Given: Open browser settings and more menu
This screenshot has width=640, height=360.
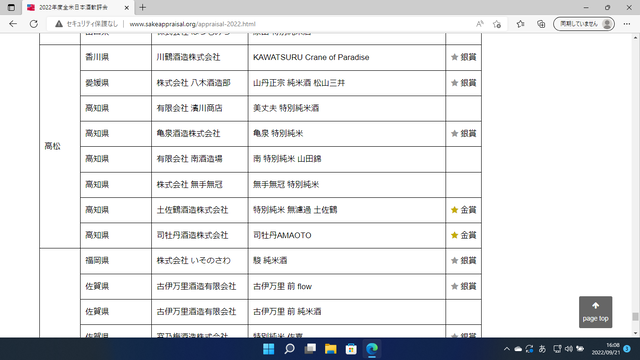Looking at the screenshot, I should pyautogui.click(x=627, y=24).
